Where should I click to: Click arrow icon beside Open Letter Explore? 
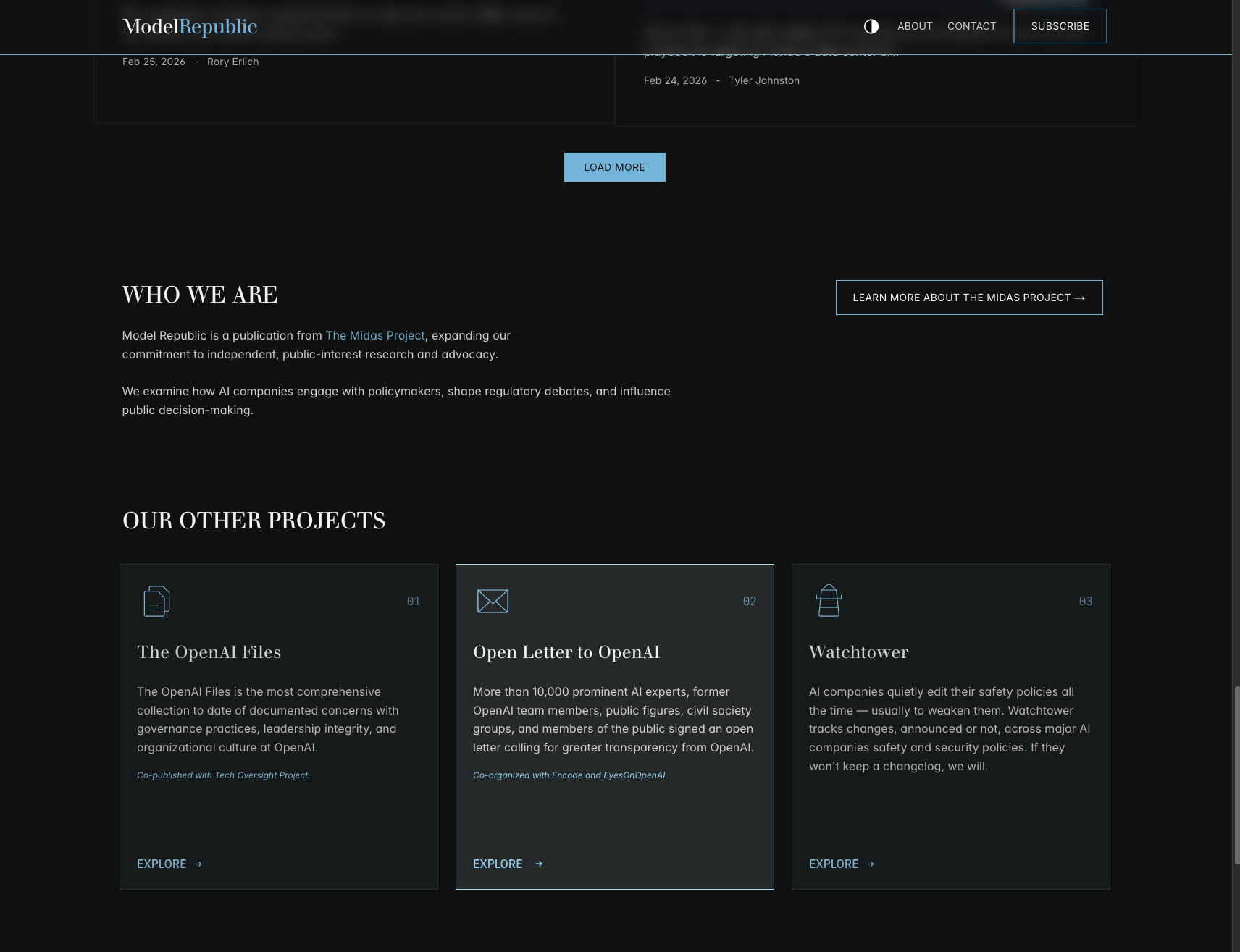point(539,864)
